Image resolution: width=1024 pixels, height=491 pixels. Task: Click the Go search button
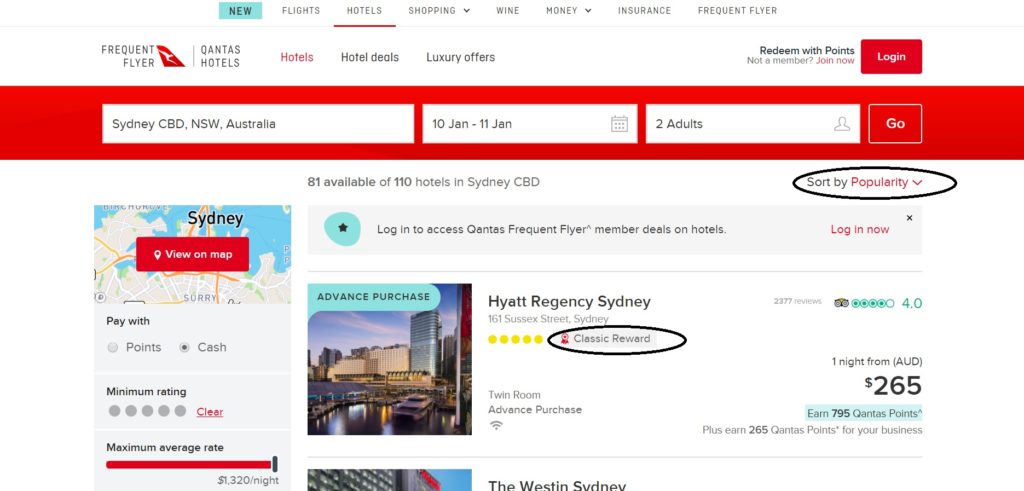895,123
